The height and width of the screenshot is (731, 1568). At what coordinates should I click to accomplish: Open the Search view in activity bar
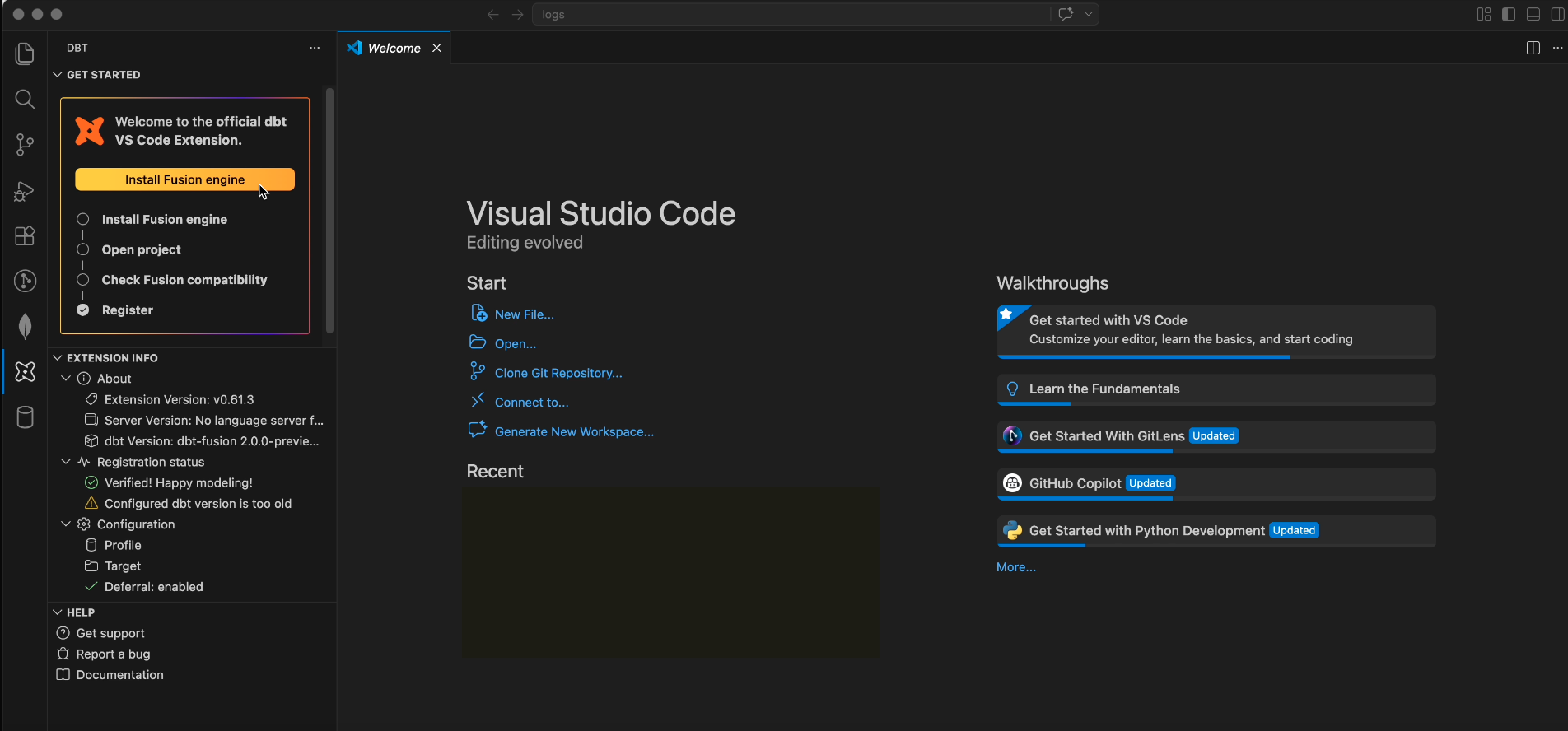pyautogui.click(x=25, y=100)
